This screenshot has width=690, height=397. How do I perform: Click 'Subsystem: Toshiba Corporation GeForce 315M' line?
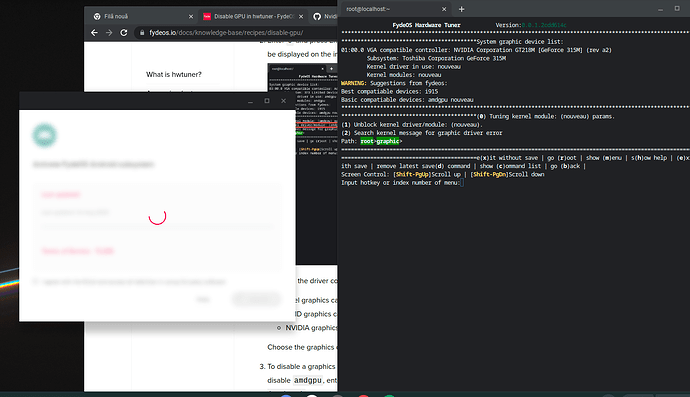click(436, 59)
